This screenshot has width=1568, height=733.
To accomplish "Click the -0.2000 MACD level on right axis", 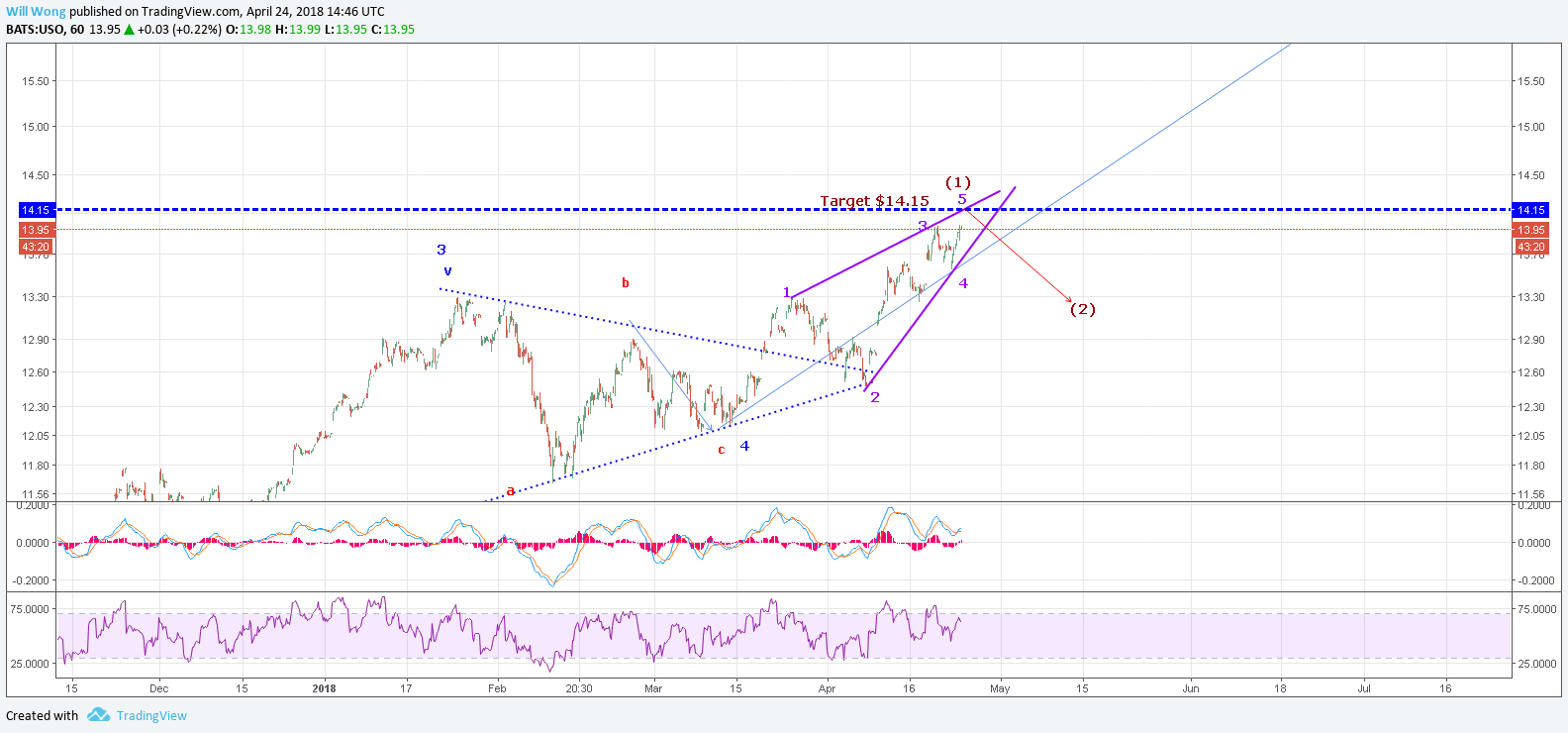I will tap(1537, 580).
